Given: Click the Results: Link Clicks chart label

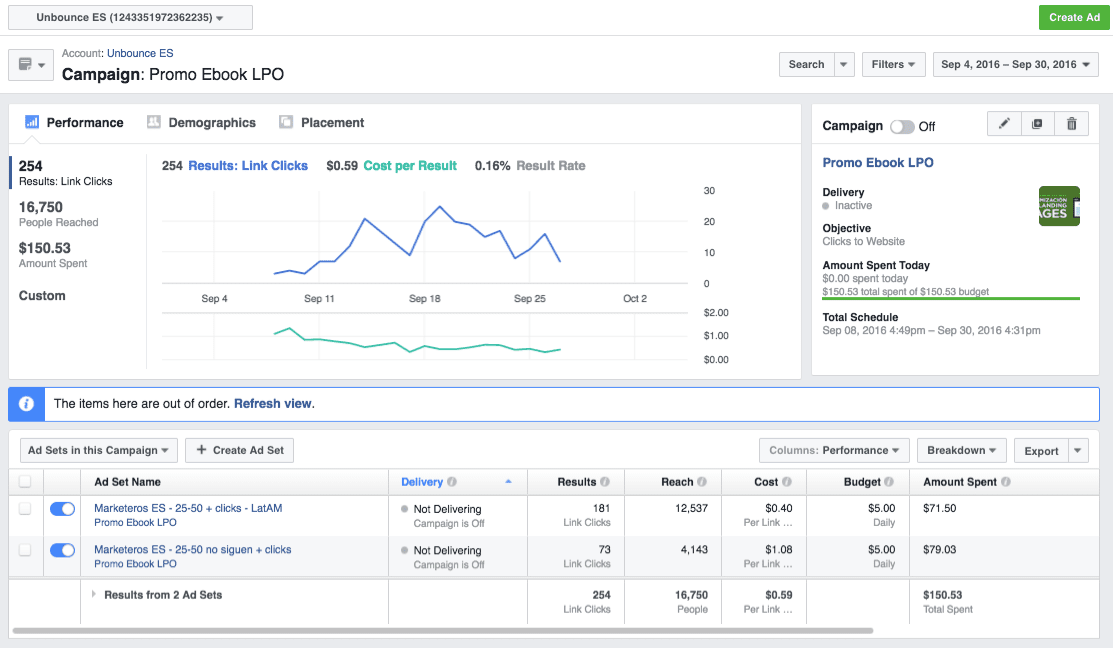Looking at the screenshot, I should [x=248, y=165].
